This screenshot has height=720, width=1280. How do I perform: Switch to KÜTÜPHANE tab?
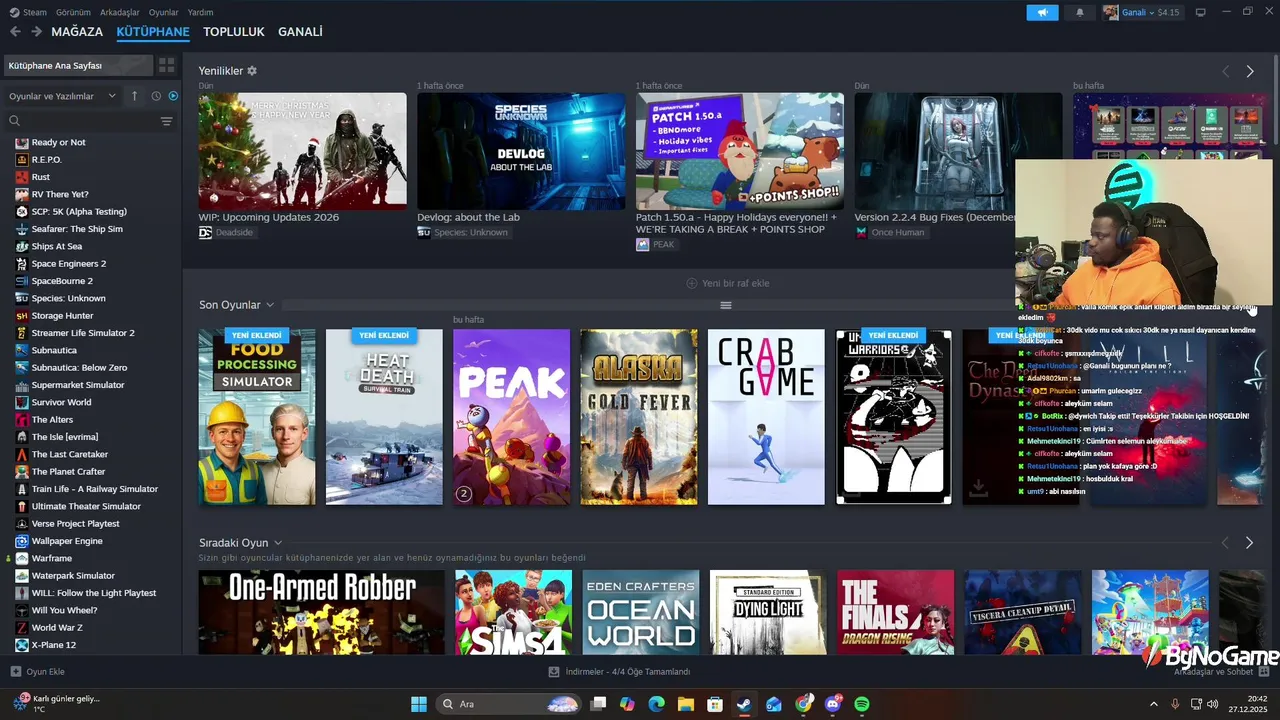(x=153, y=32)
